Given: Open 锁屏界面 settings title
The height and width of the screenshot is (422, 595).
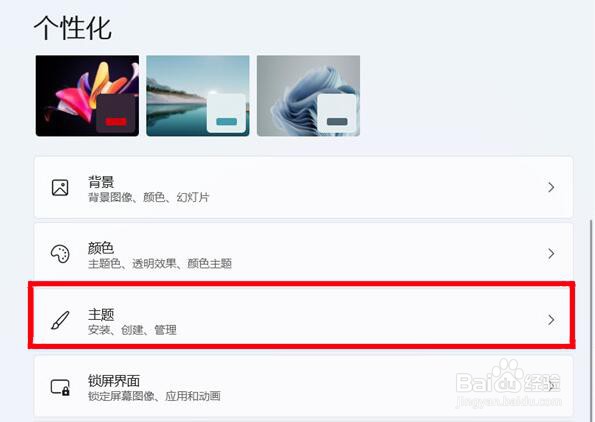Looking at the screenshot, I should point(114,381).
